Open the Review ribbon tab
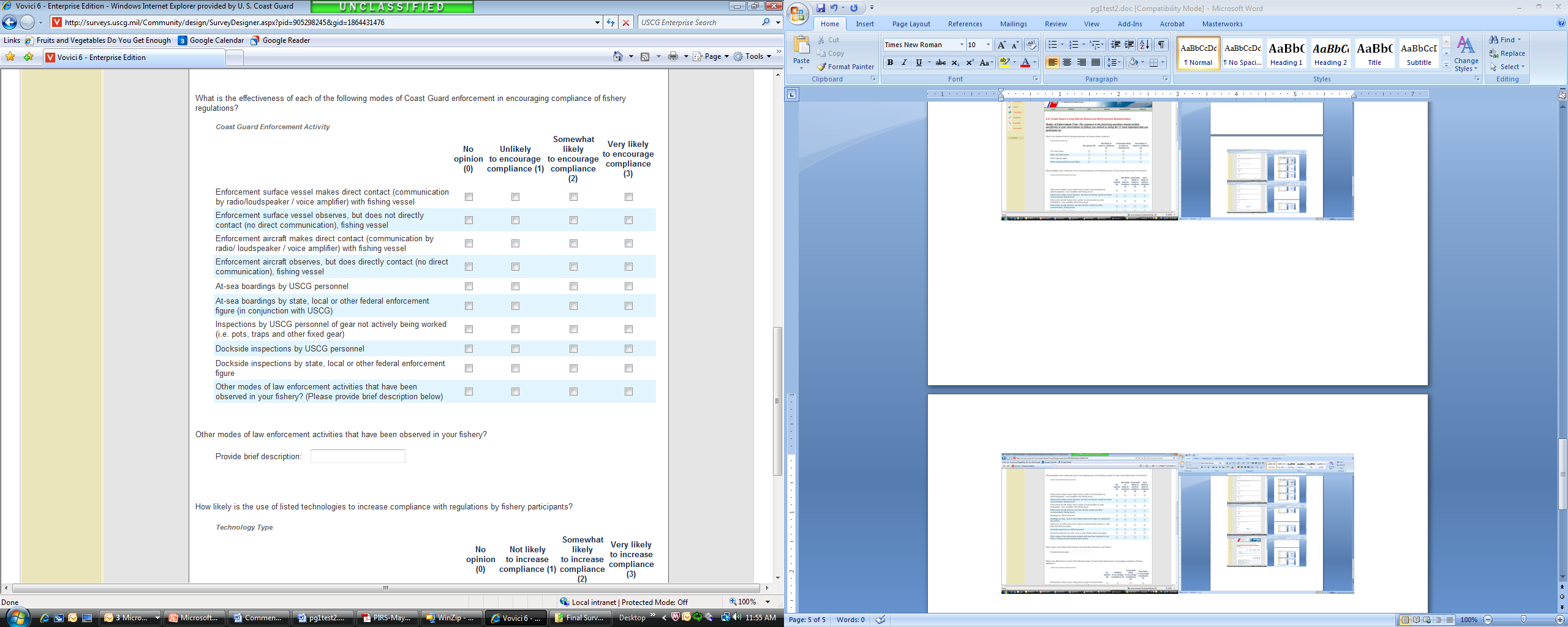 pos(1055,24)
